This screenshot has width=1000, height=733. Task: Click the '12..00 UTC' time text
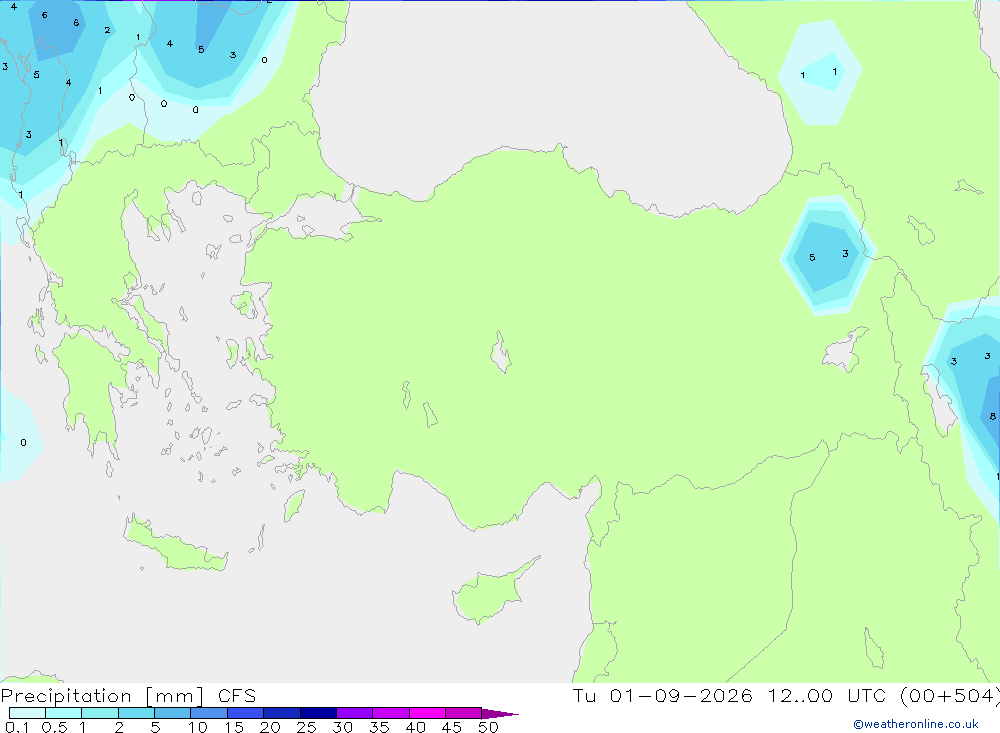pos(825,695)
